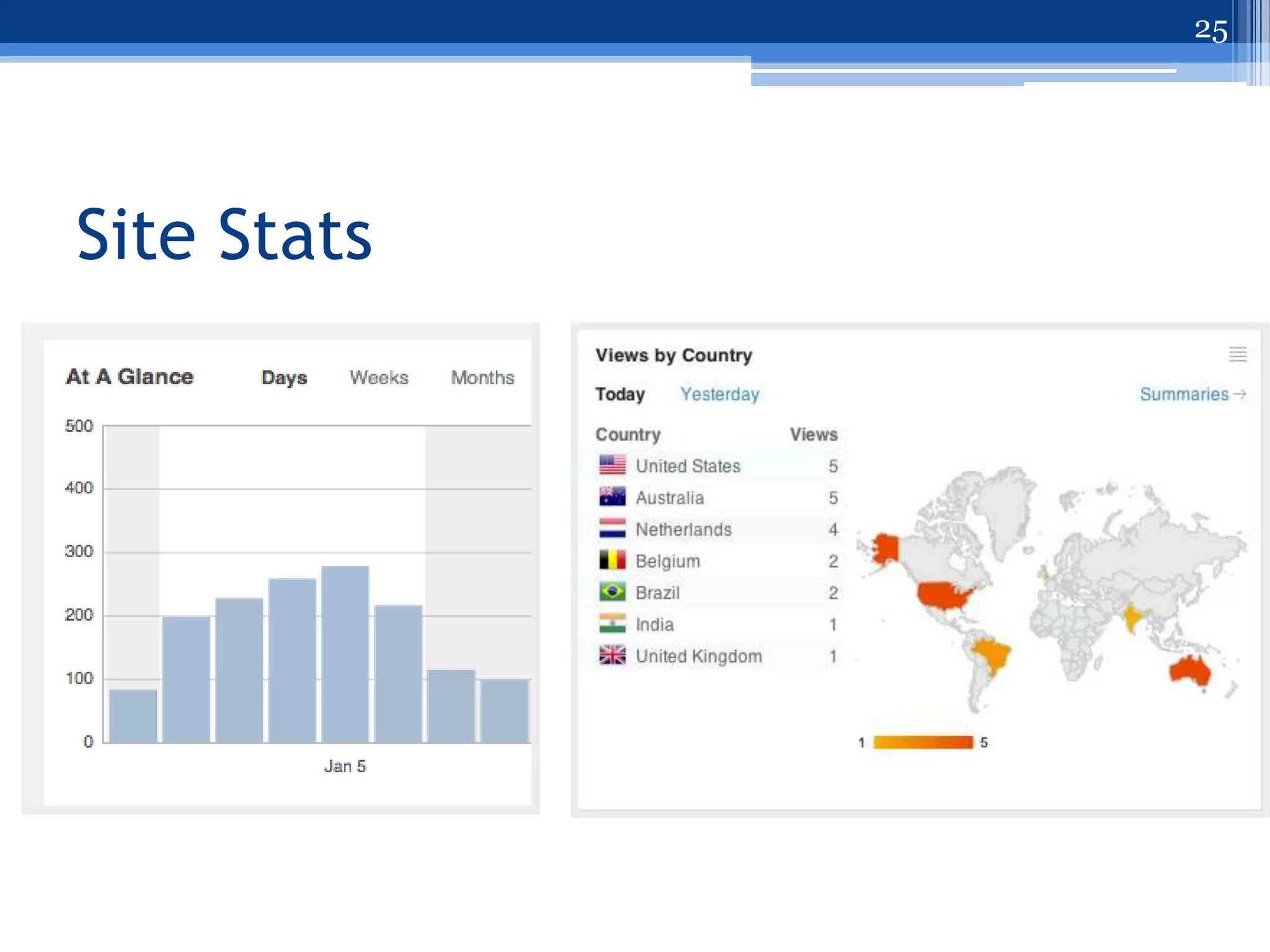This screenshot has height=952, width=1270.
Task: Click the map color scale gradient bar
Action: [923, 743]
